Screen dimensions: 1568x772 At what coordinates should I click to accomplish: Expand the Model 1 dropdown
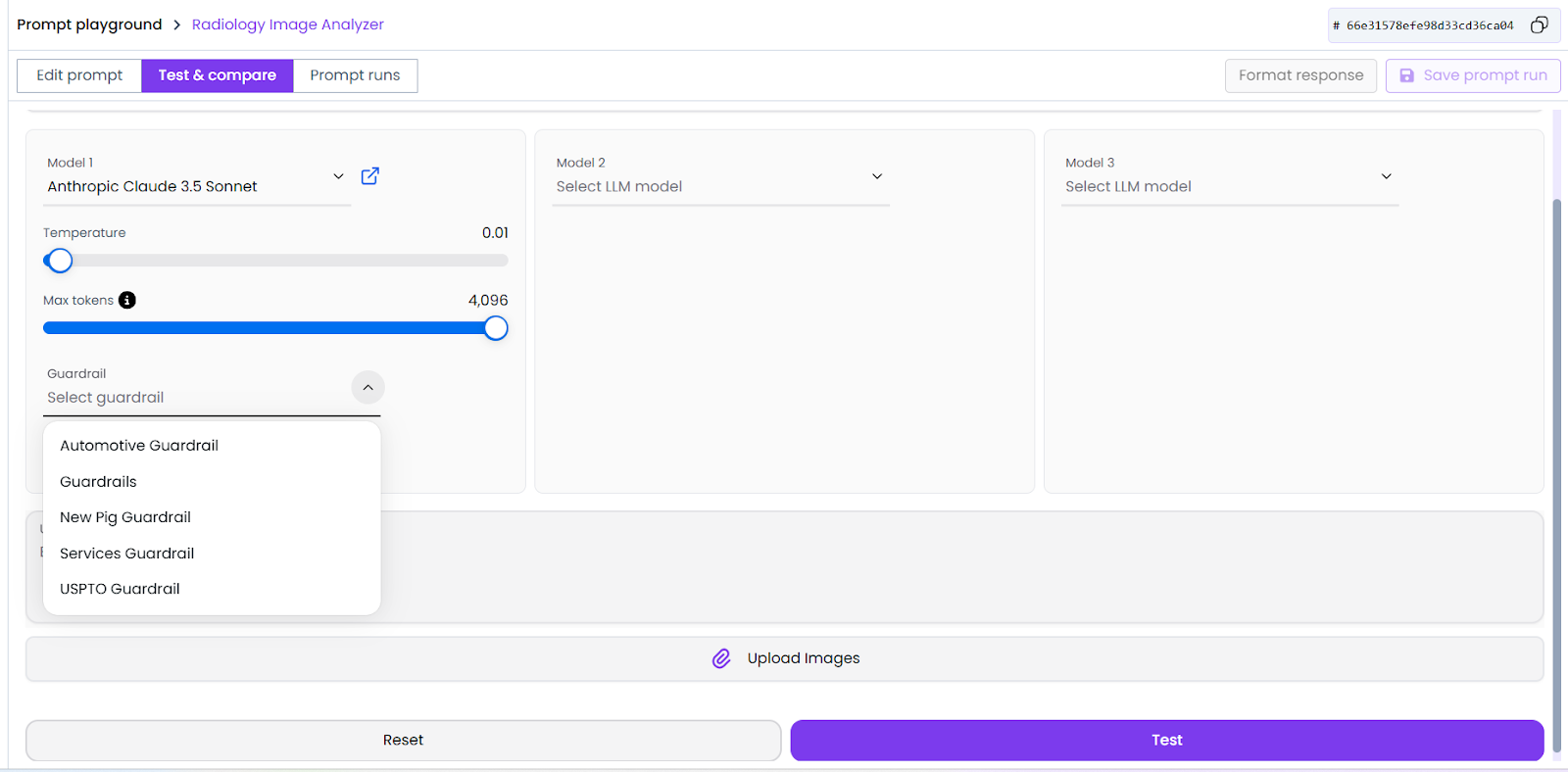338,176
